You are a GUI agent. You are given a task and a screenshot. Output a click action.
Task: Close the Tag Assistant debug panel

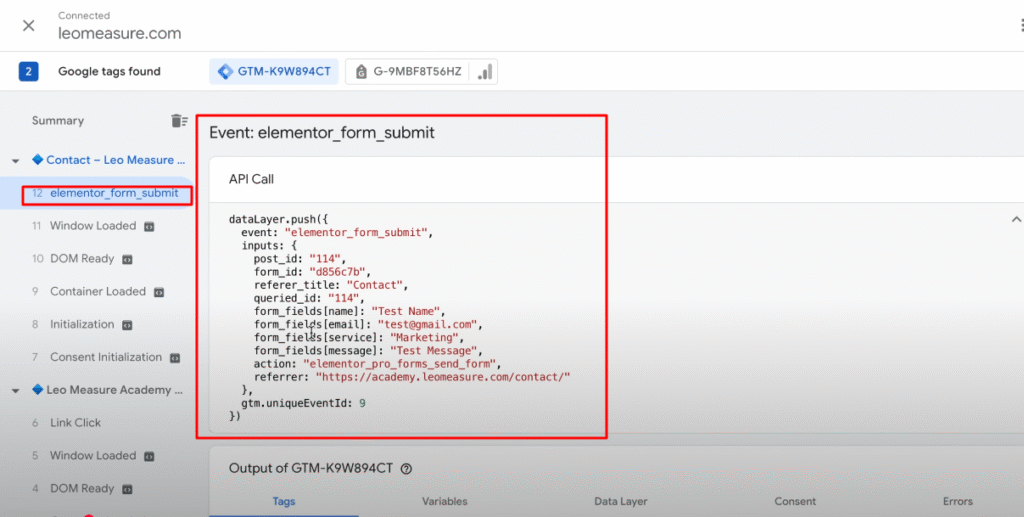[x=29, y=25]
